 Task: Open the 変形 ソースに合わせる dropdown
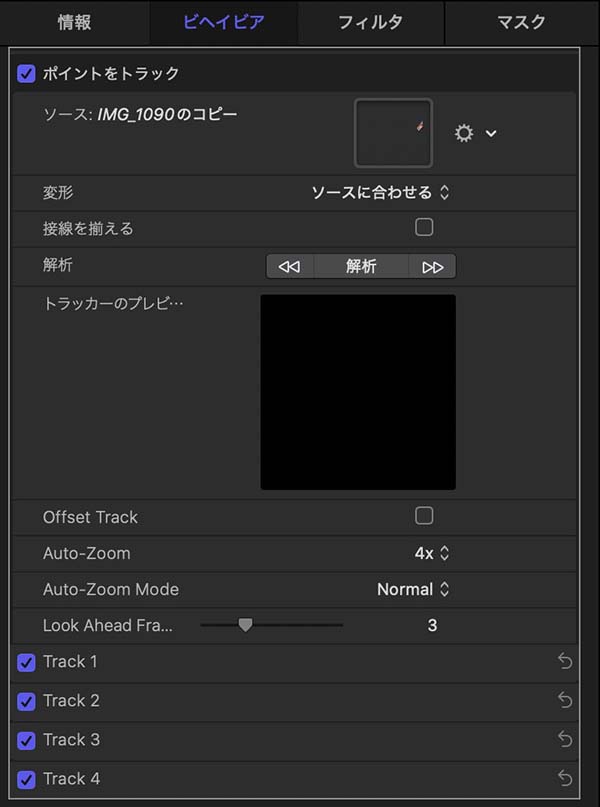click(380, 192)
